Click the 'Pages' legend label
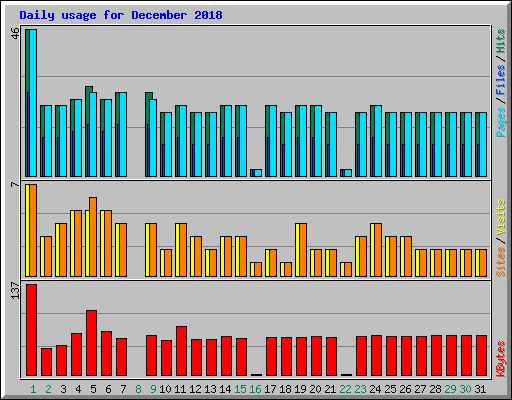Viewport: 512px width, 400px height. (x=501, y=122)
